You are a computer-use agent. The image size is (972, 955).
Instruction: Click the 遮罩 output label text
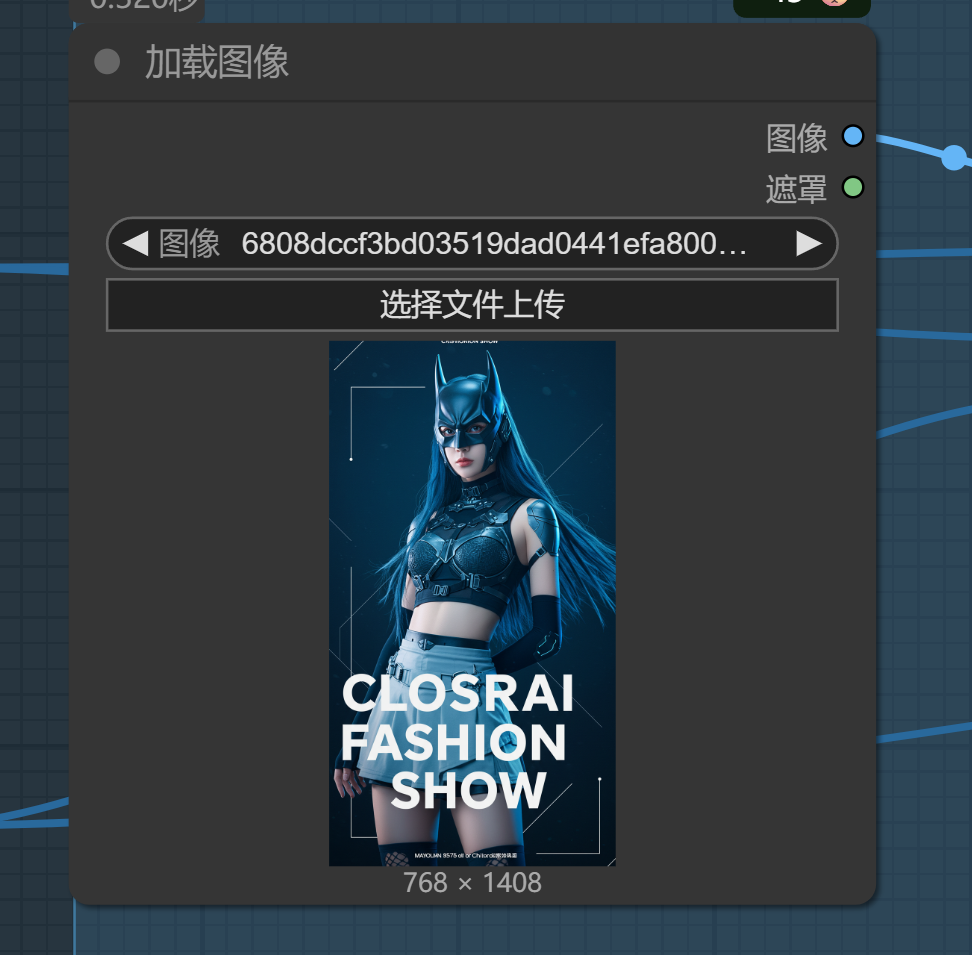point(797,188)
